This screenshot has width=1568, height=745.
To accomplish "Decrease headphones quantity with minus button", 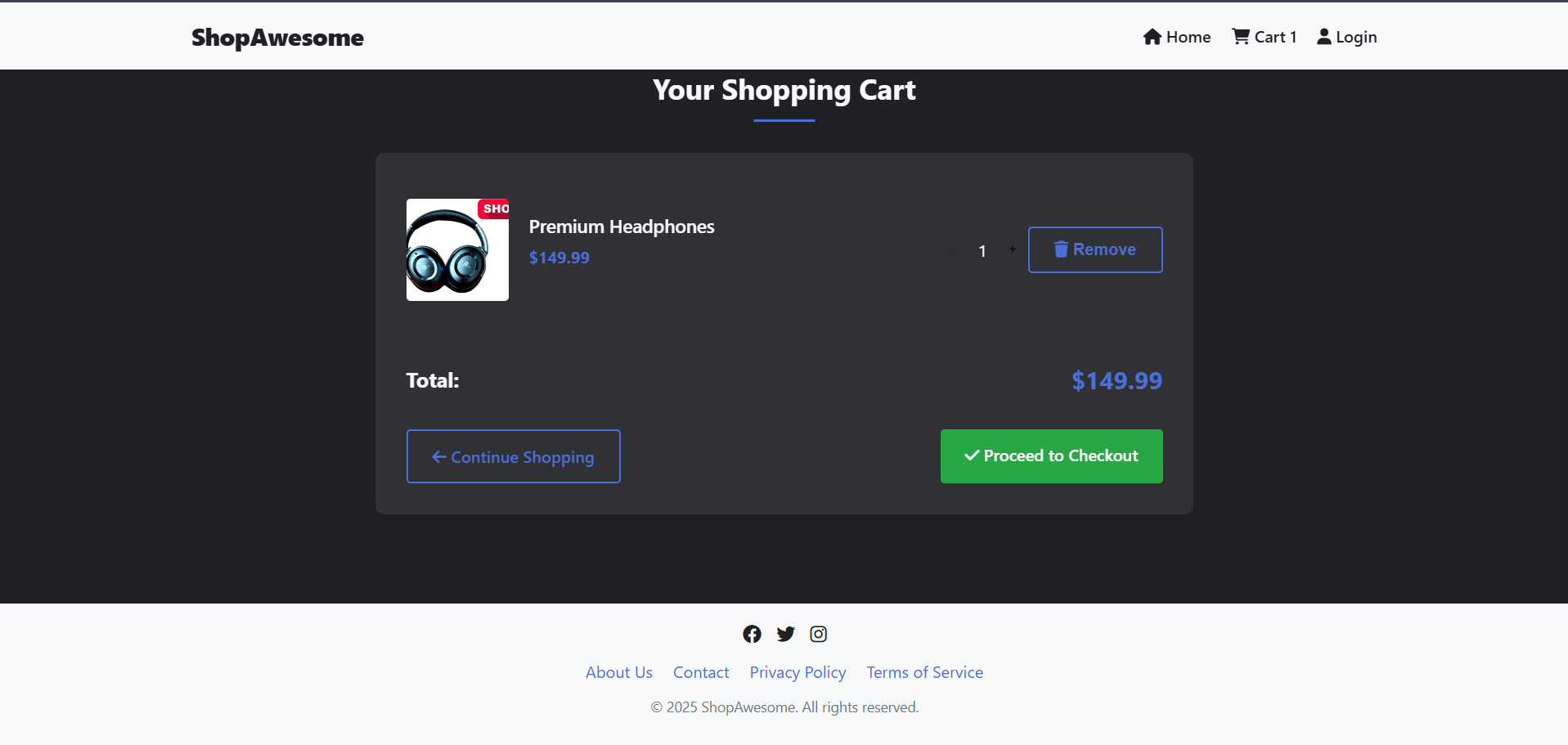I will (953, 250).
